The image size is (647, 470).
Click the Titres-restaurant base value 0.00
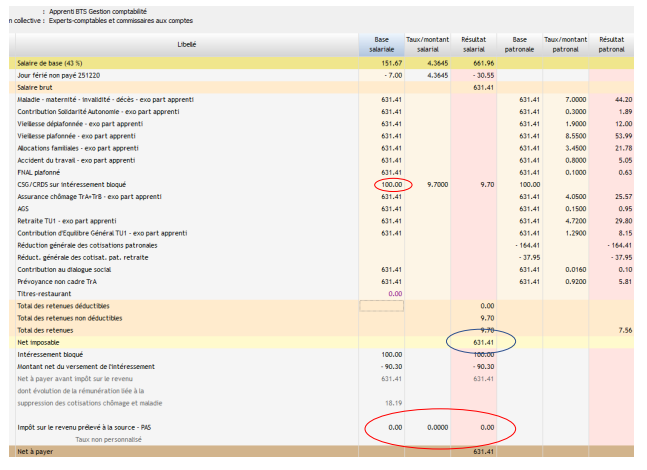(393, 293)
